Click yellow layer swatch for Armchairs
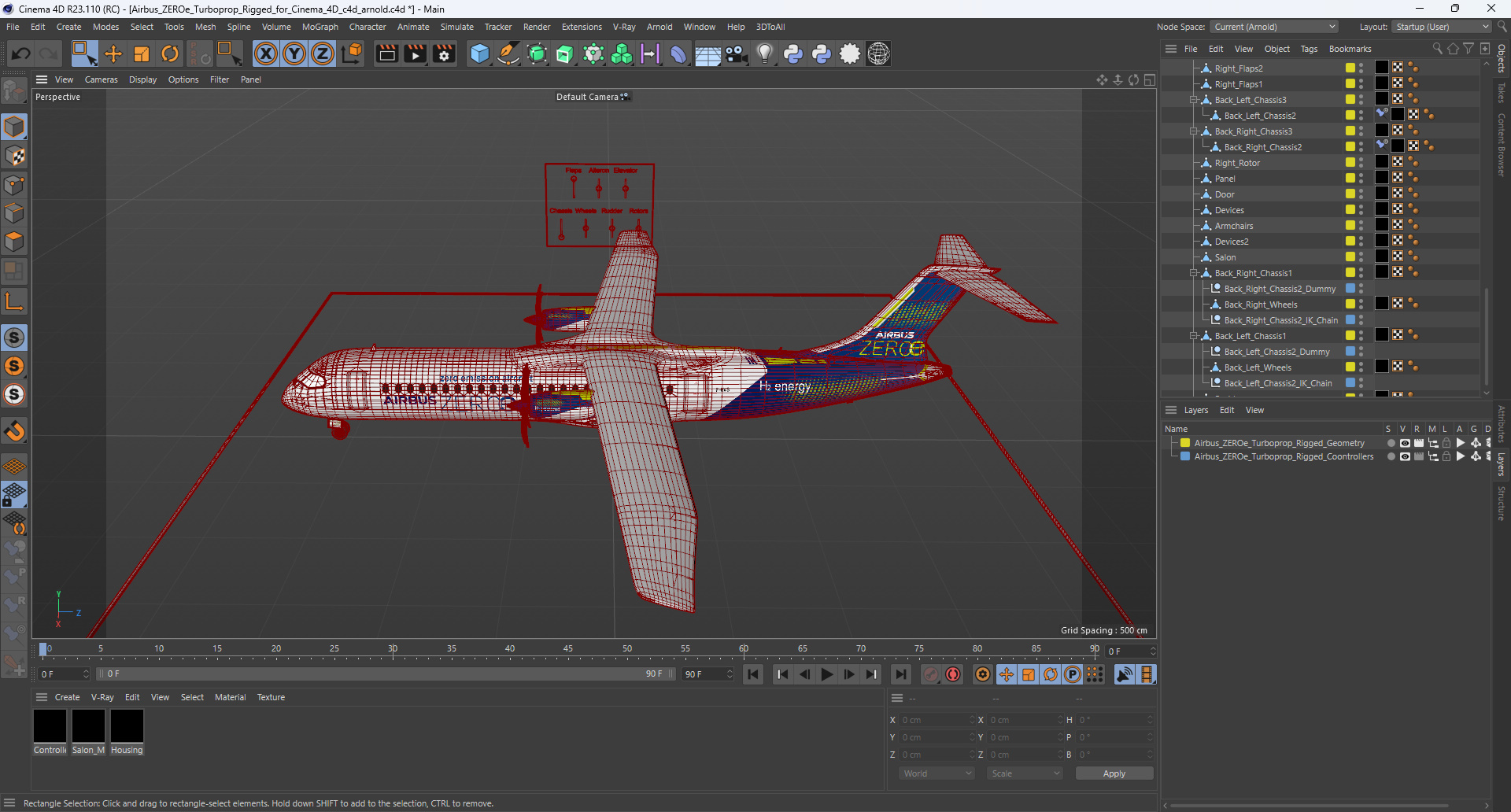This screenshot has height=812, width=1511. [1350, 226]
